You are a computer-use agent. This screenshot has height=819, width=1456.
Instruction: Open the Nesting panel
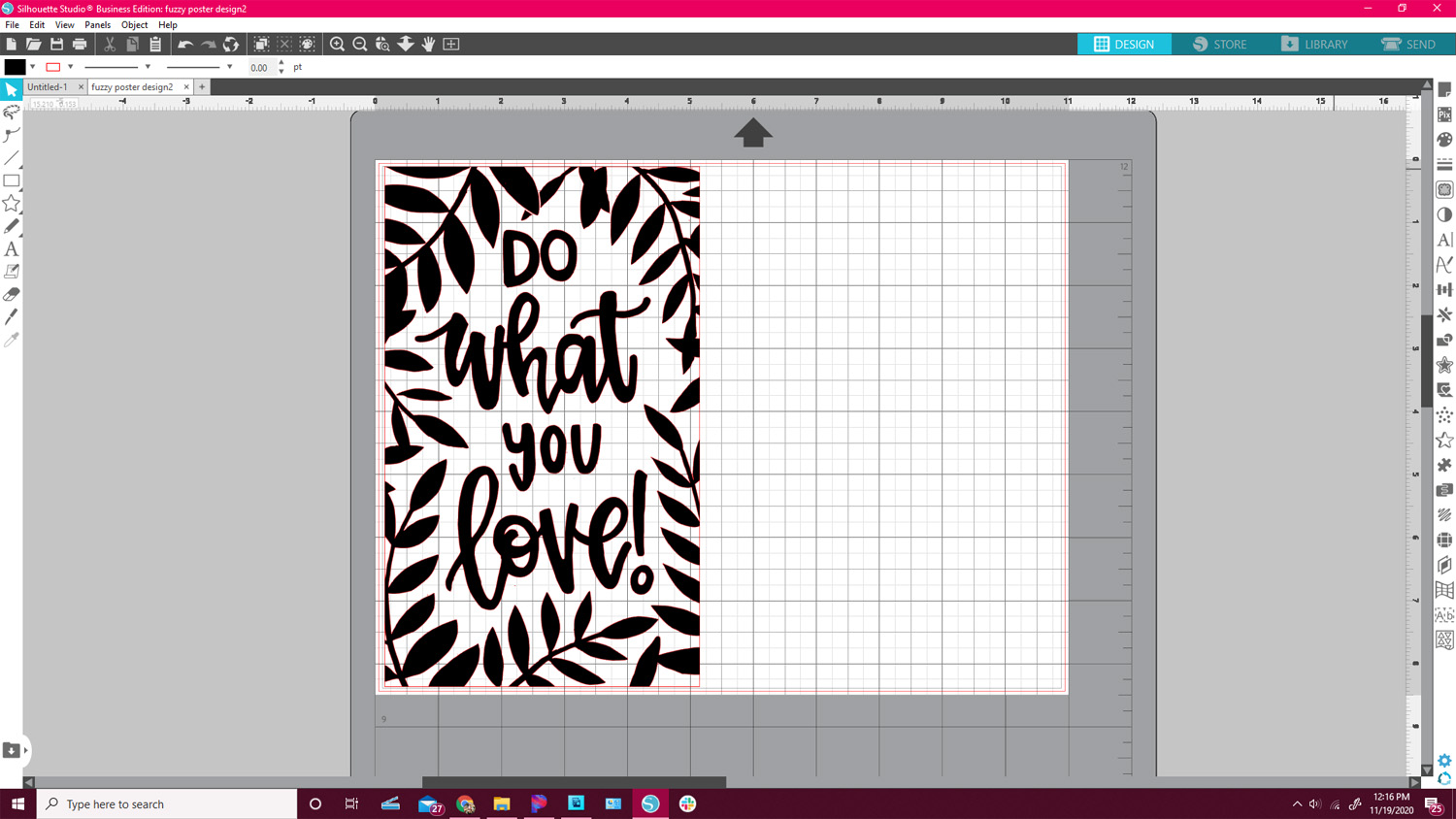tap(1444, 640)
